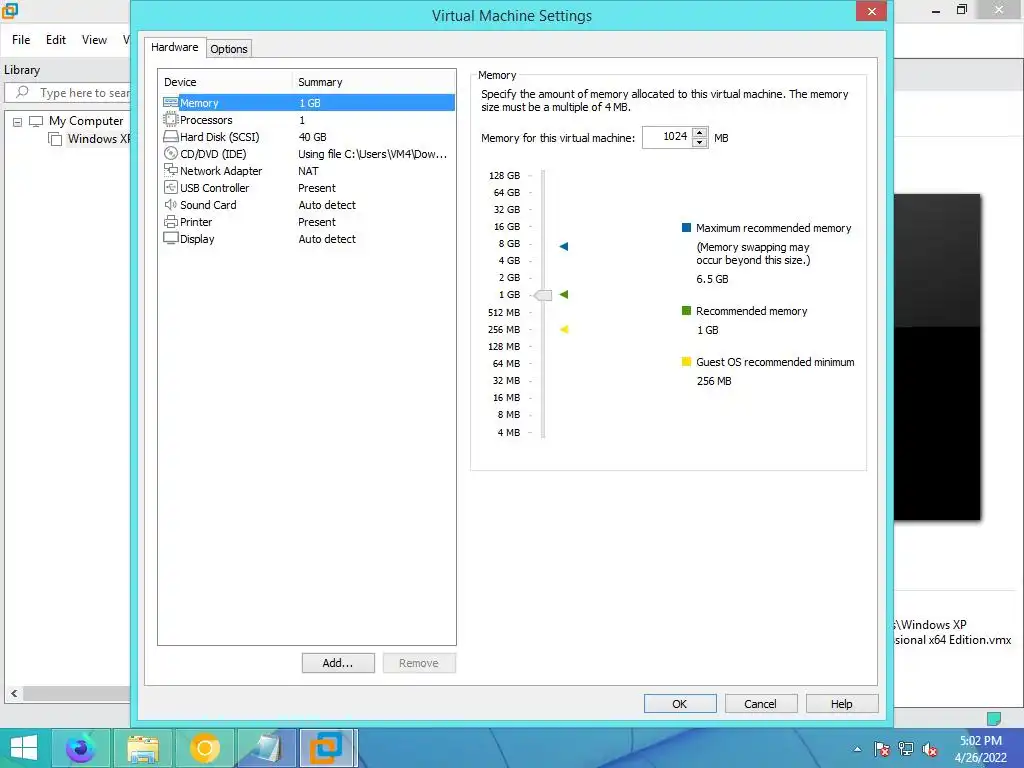Switch to VMware Workstation taskbar icon
Screen dimensions: 1024x768
point(328,748)
